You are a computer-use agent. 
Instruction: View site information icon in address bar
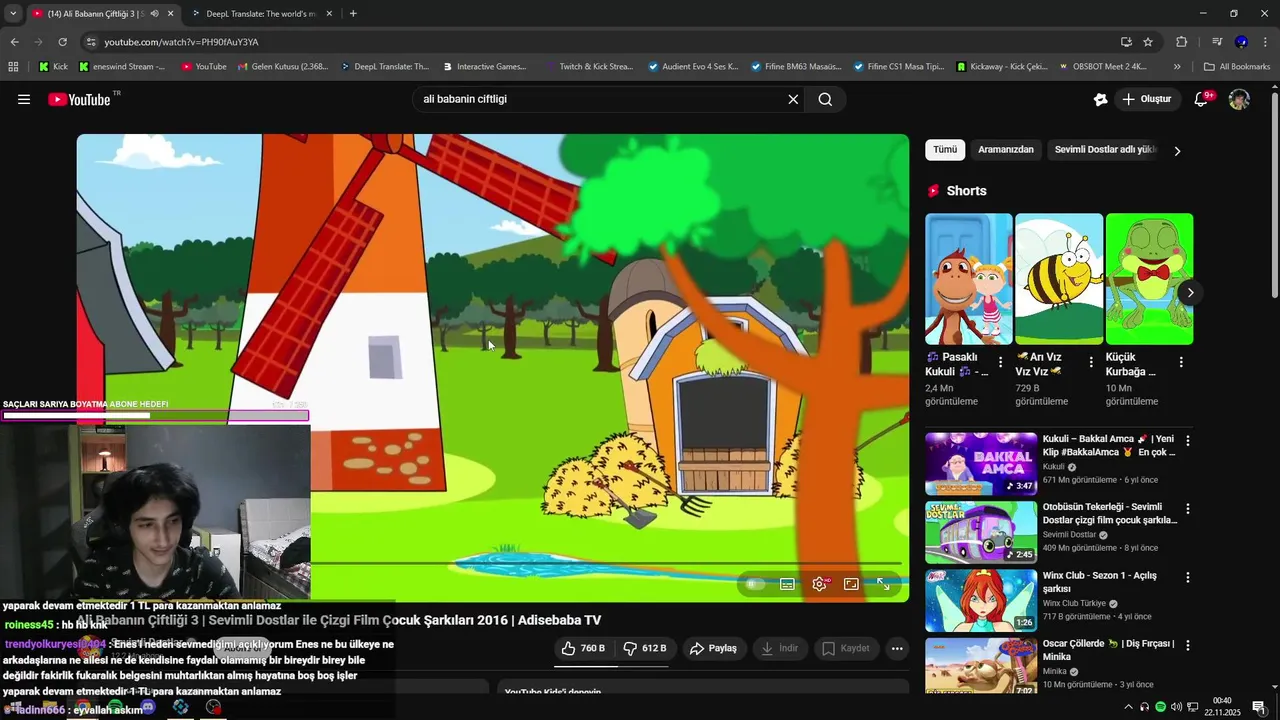pos(91,42)
